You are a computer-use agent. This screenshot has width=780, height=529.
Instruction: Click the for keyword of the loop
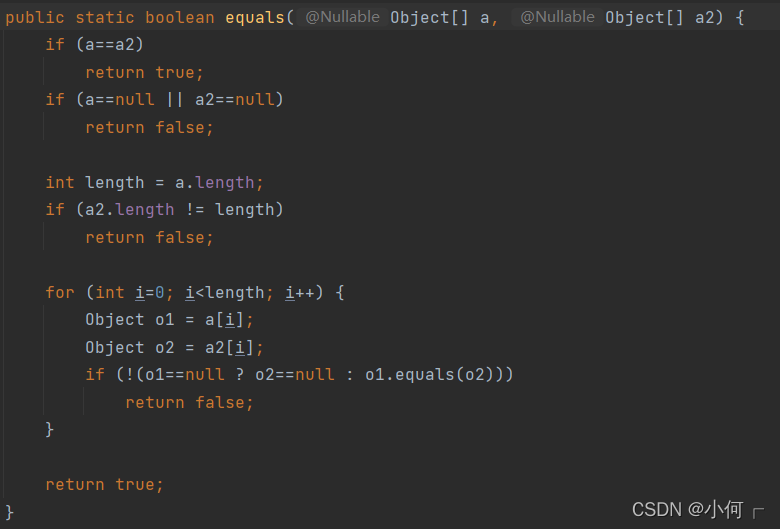coord(60,292)
